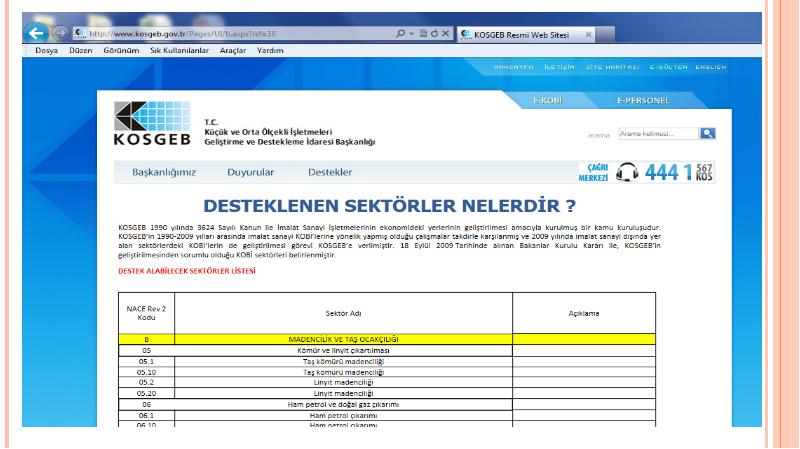
Task: Click the search magnifier in address bar
Action: pos(401,33)
